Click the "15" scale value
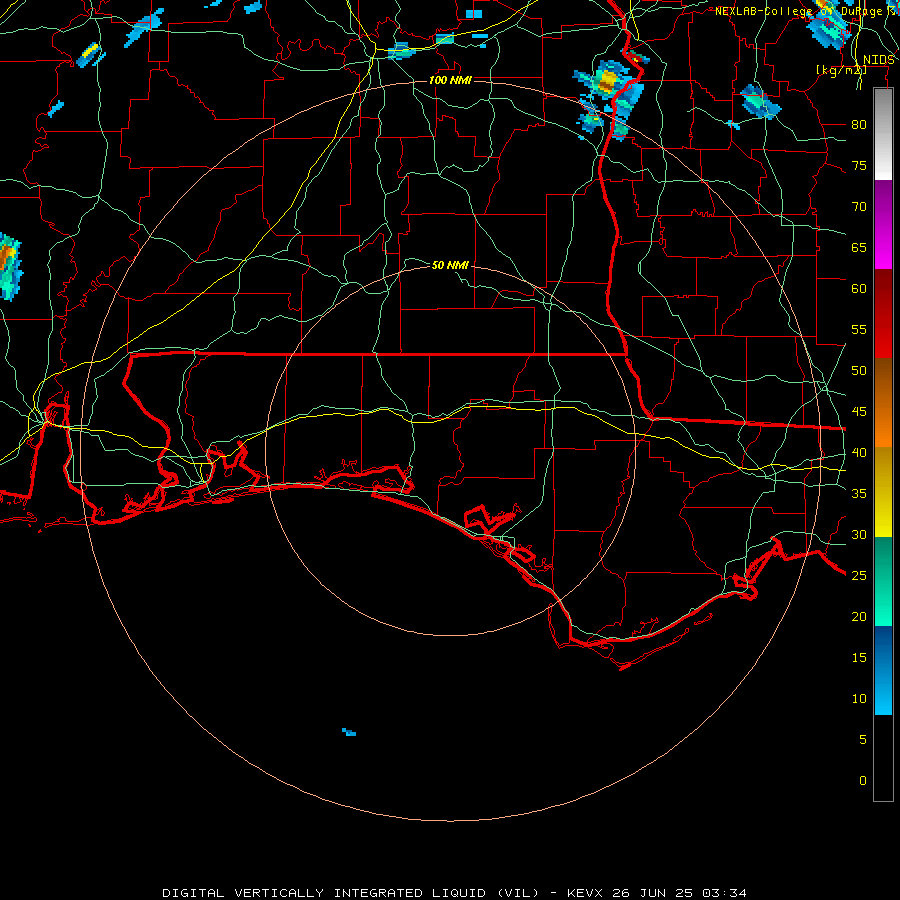900x900 pixels. click(859, 658)
